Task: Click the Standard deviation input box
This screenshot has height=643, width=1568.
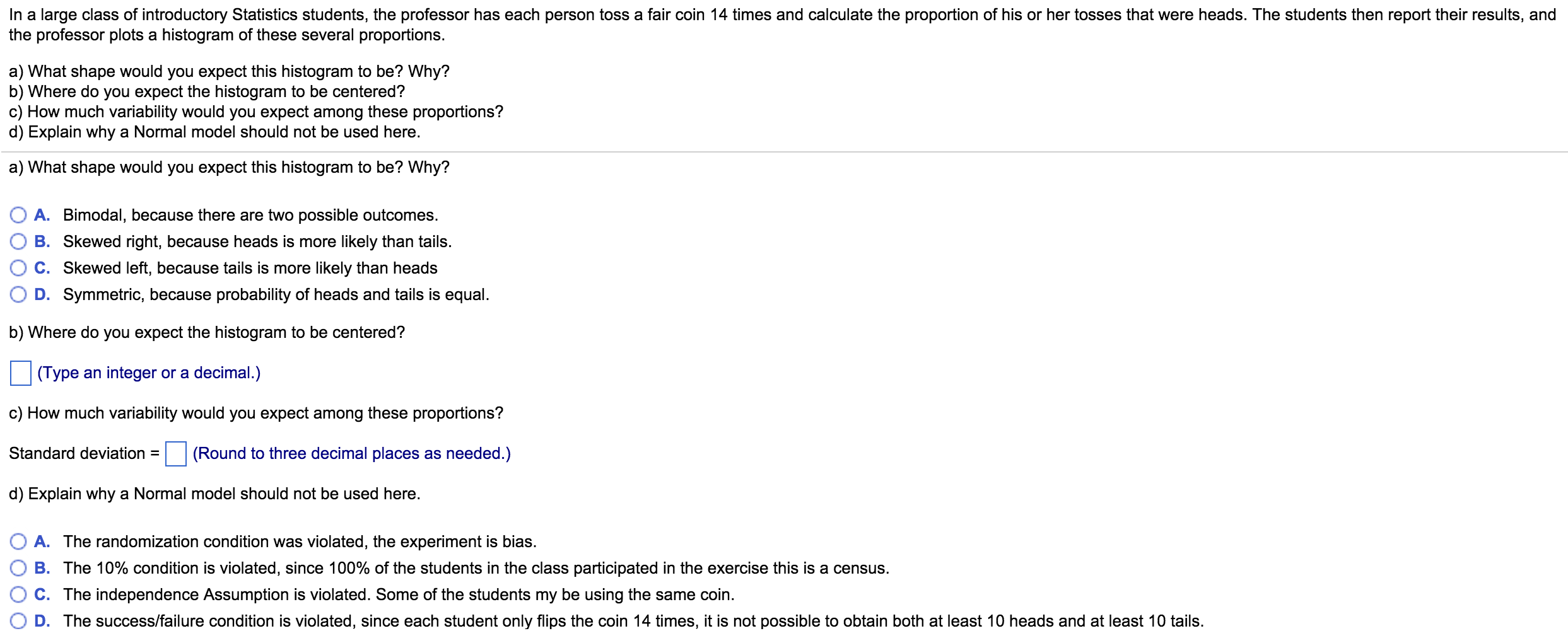Action: (176, 454)
